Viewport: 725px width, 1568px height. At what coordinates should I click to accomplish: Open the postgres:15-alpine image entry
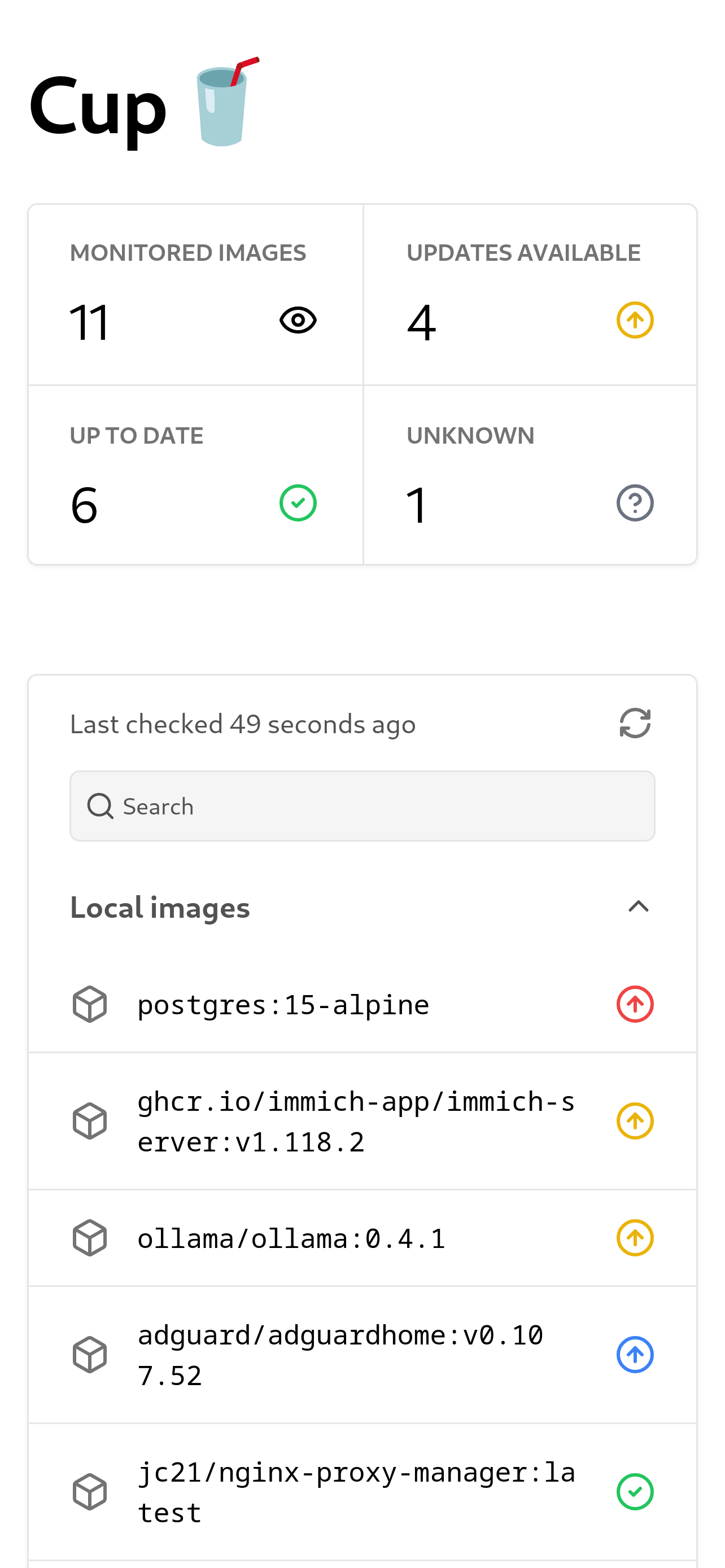pos(283,1005)
